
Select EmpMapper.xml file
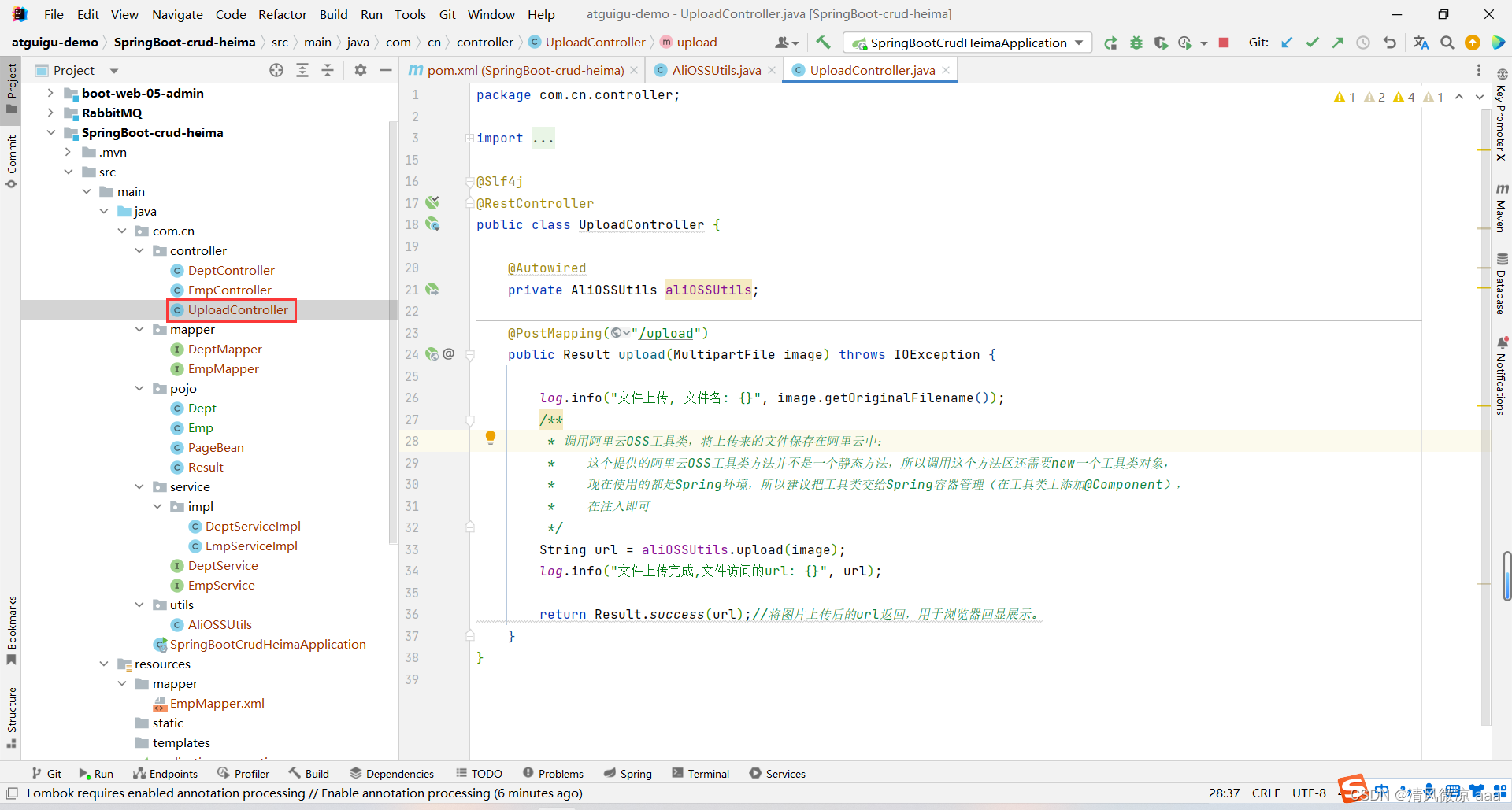click(217, 703)
